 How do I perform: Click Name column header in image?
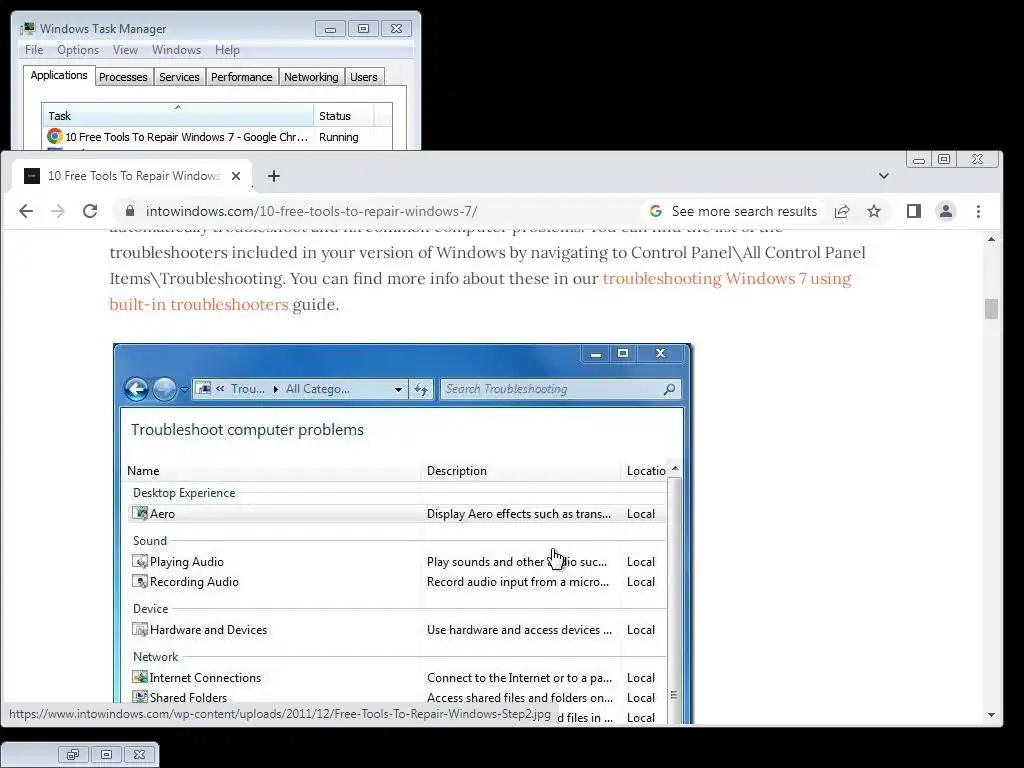tap(143, 471)
